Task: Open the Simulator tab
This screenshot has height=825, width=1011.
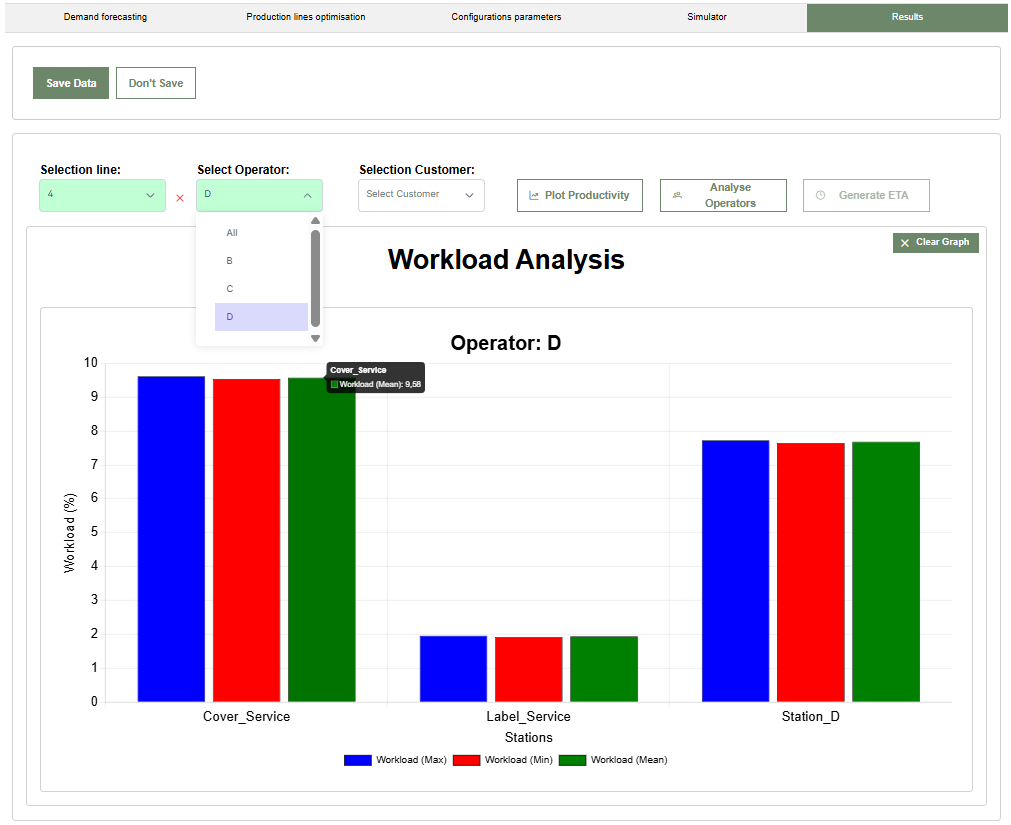Action: [706, 17]
